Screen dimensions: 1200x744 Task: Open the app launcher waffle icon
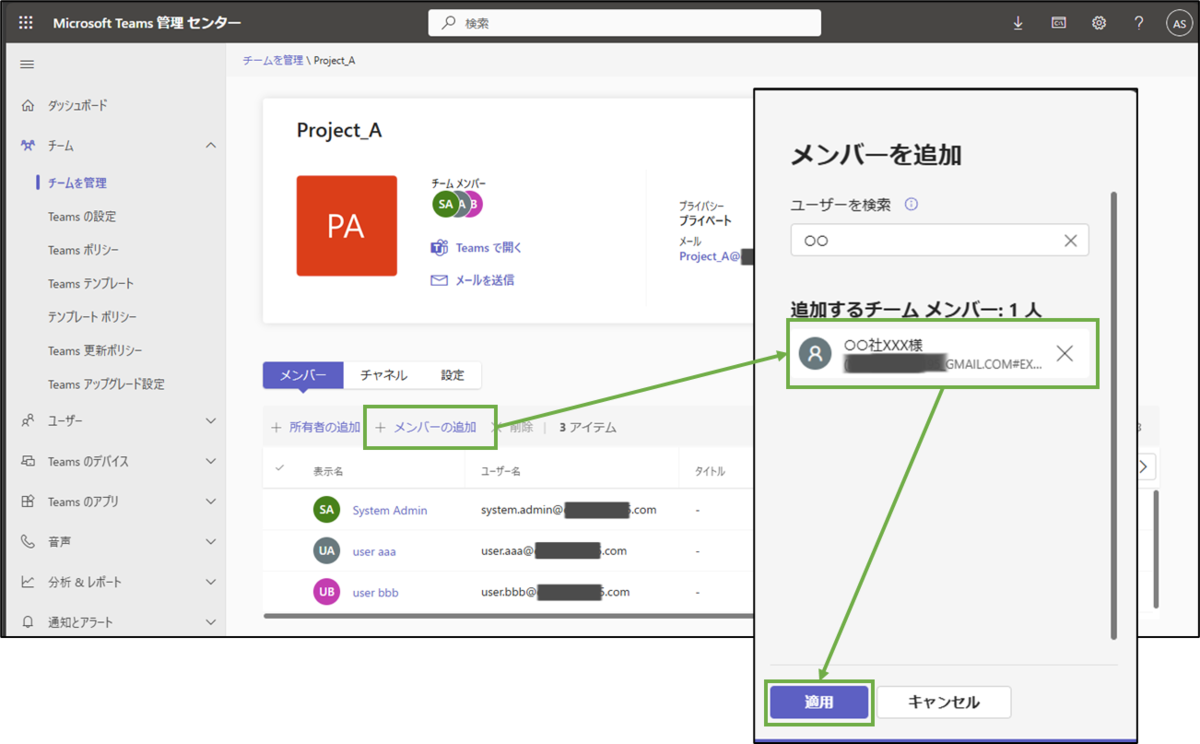point(26,22)
